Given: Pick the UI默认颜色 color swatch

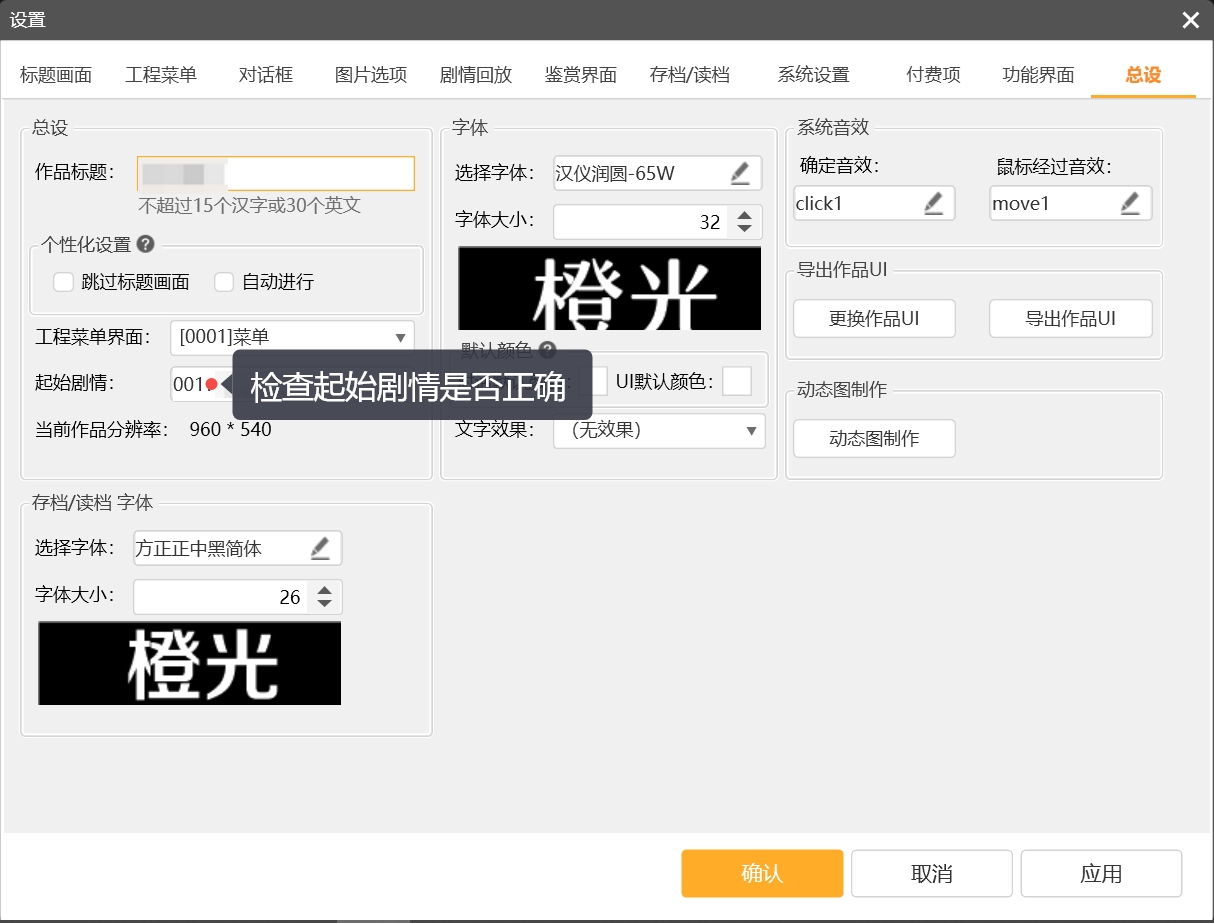Looking at the screenshot, I should click(x=737, y=381).
